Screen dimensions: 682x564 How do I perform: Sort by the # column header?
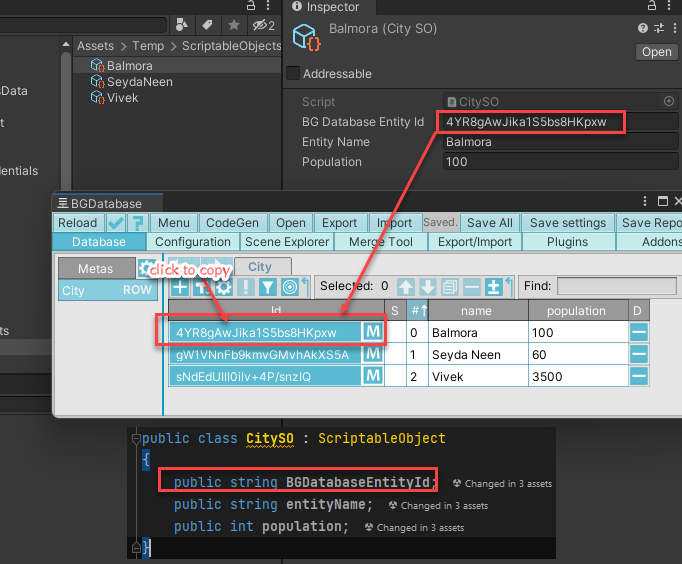(x=418, y=310)
